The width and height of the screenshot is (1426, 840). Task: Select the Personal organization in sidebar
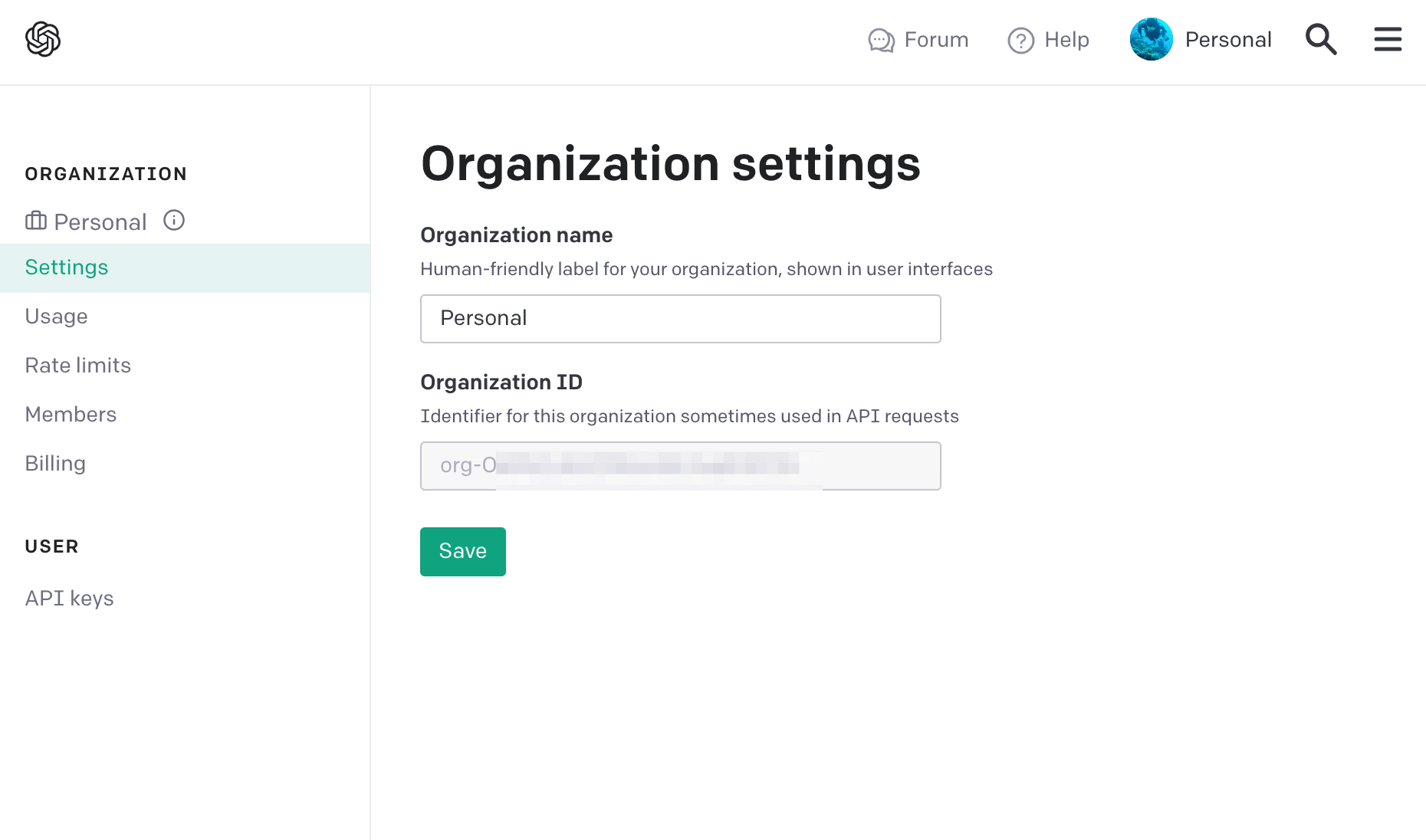click(100, 222)
